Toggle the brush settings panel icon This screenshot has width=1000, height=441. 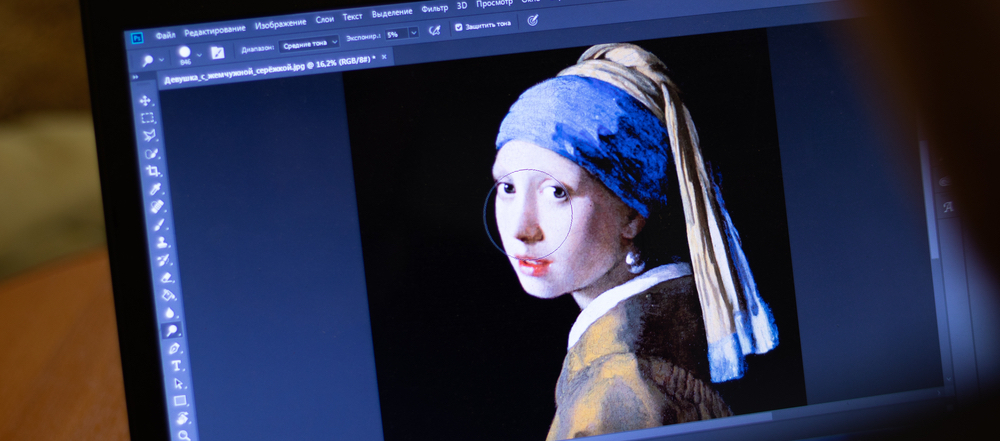coord(218,53)
